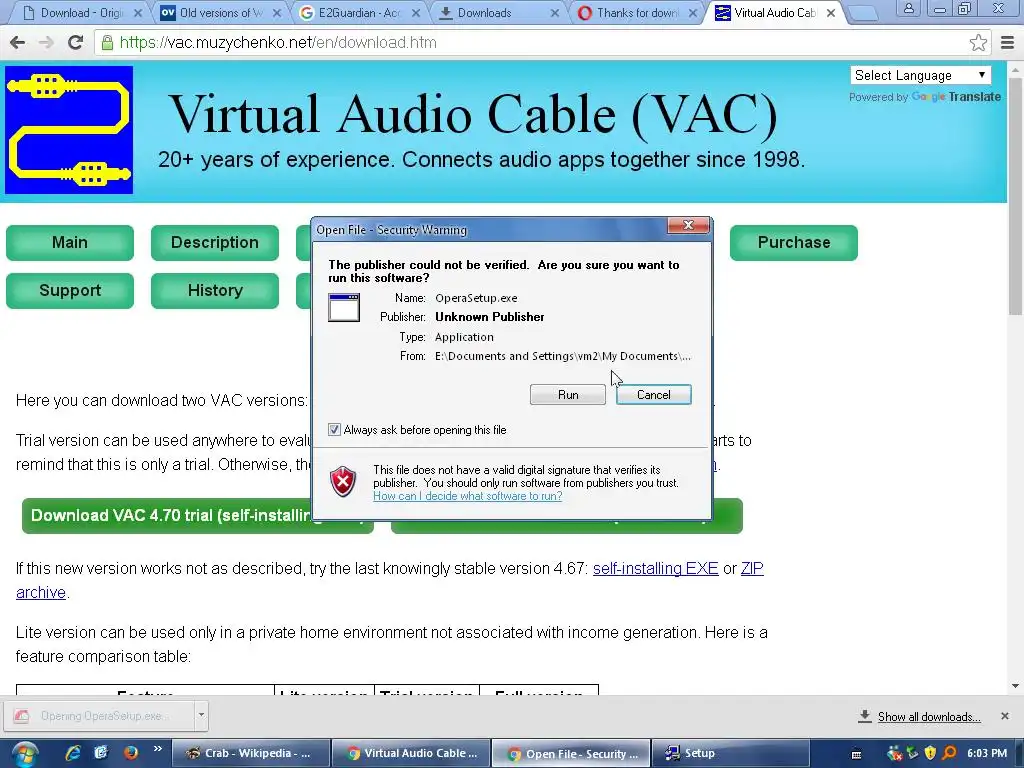Switch to Setup taskbar window

coord(731,754)
